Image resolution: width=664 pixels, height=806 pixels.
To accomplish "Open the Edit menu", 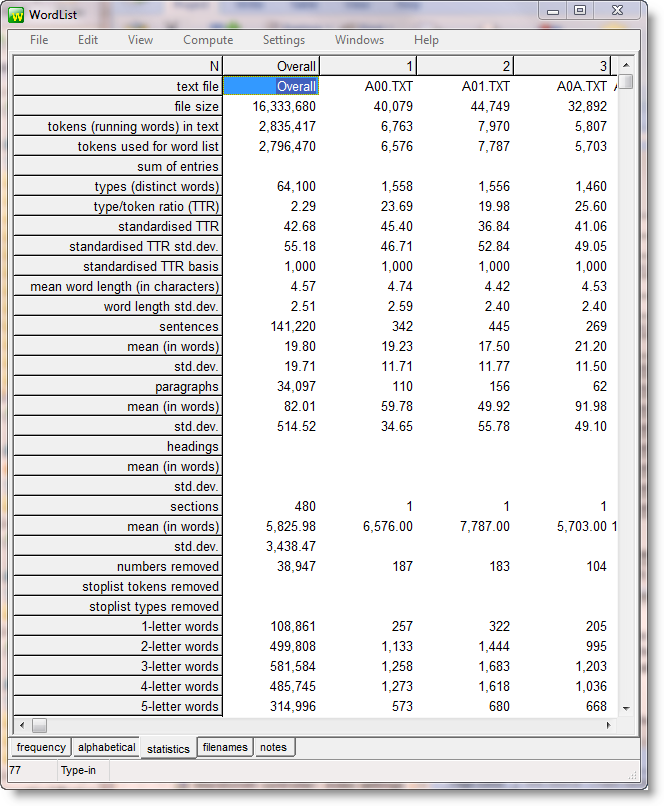I will (88, 40).
